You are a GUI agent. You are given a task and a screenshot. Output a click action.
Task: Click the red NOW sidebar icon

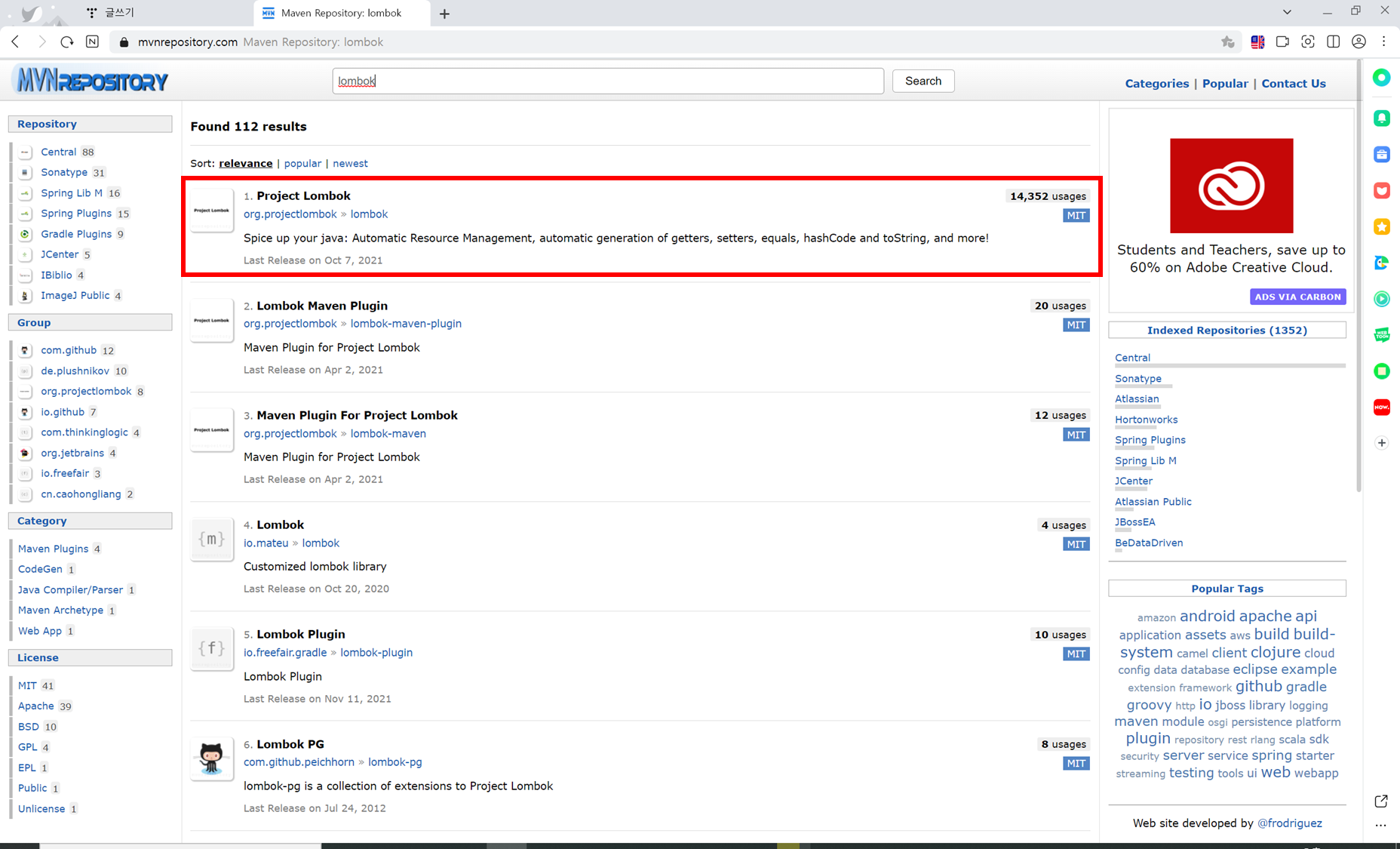click(1381, 408)
